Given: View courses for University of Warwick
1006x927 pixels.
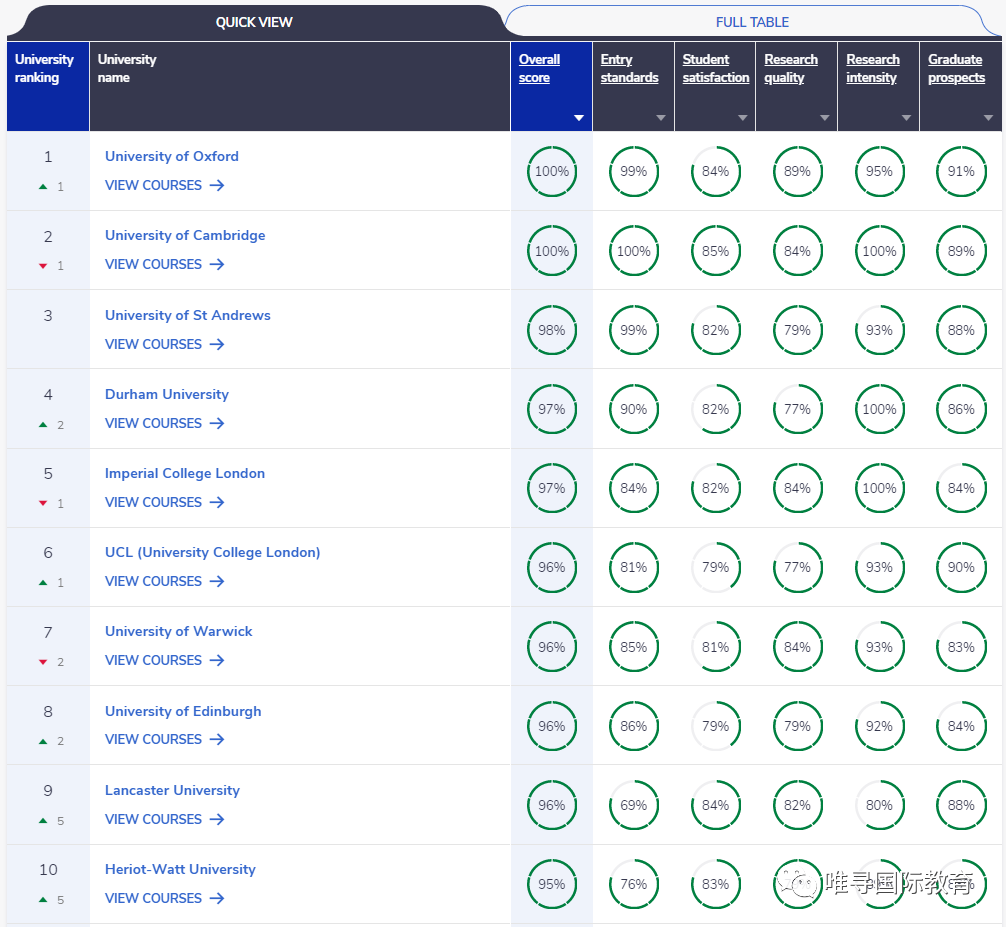Looking at the screenshot, I should [164, 660].
